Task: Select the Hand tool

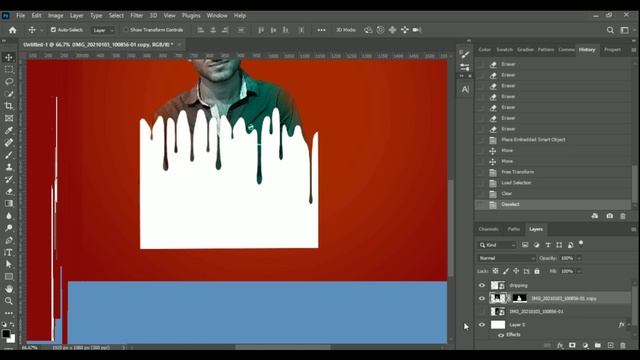Action: coord(9,289)
